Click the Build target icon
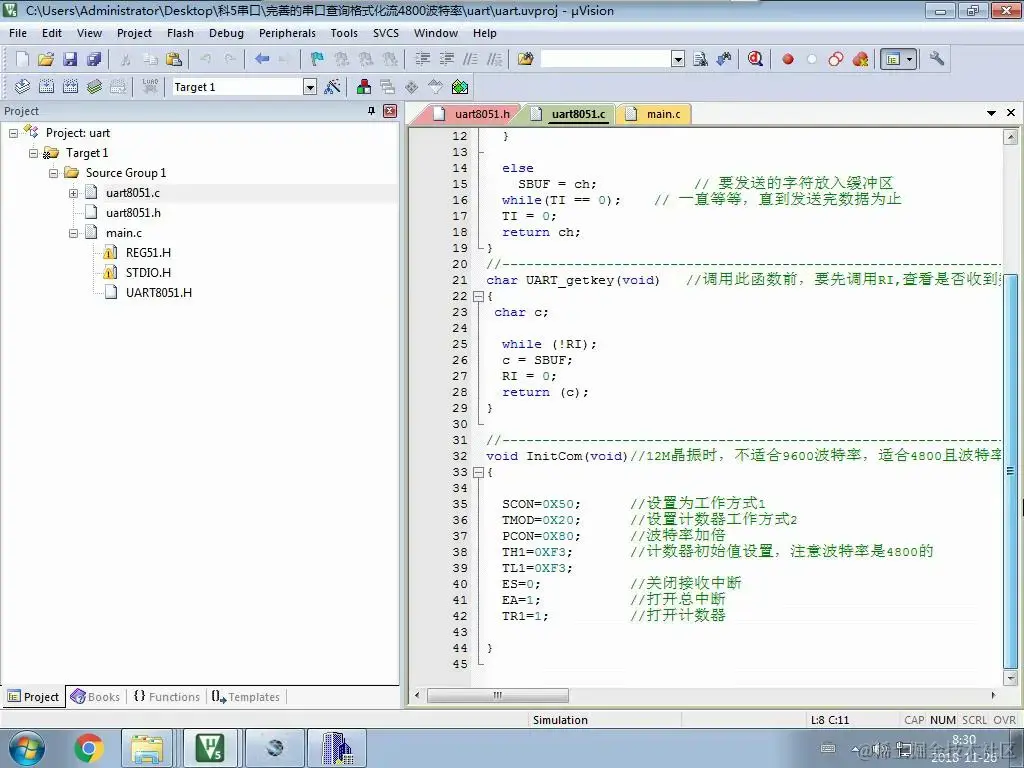 coord(46,87)
